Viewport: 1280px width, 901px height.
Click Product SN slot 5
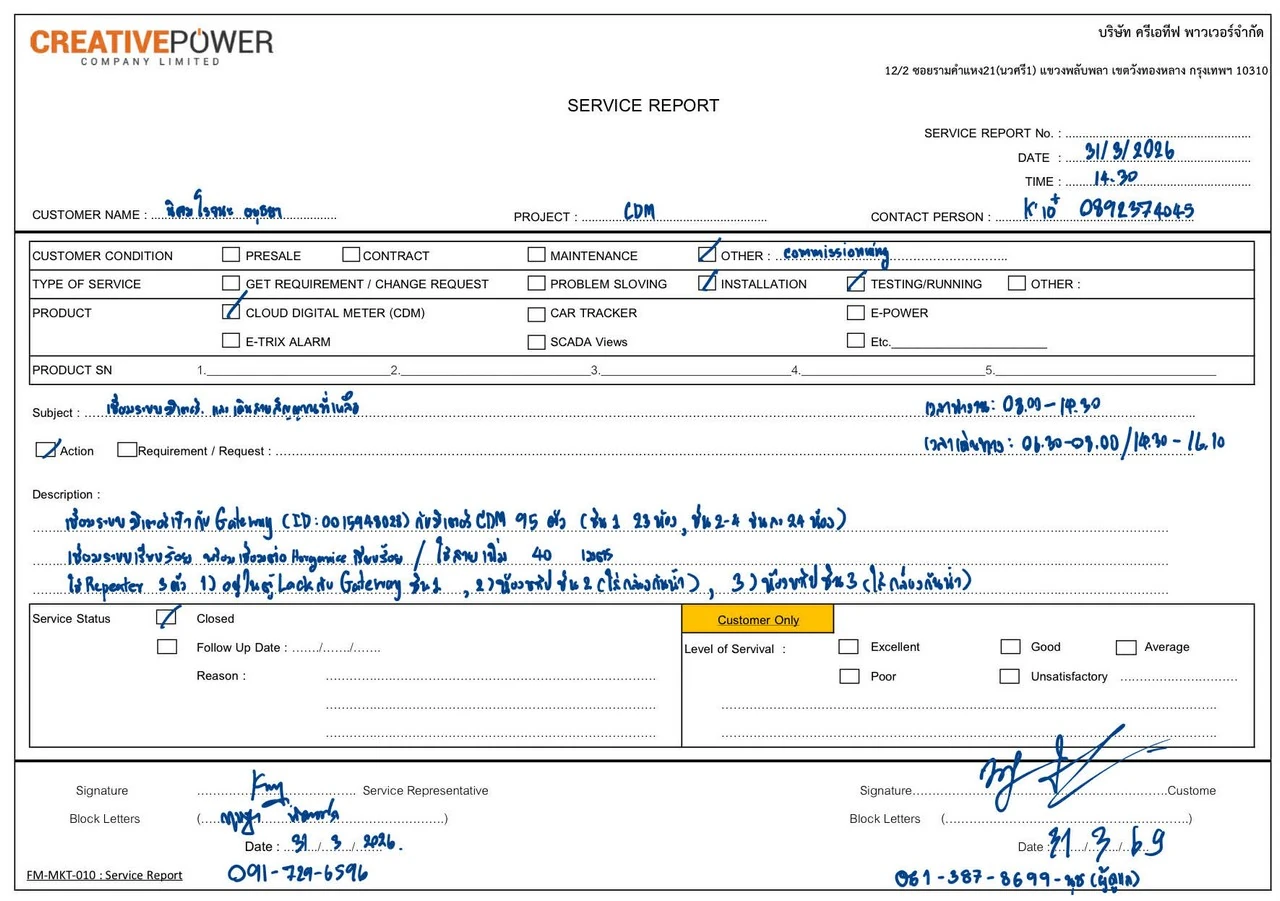click(1105, 369)
